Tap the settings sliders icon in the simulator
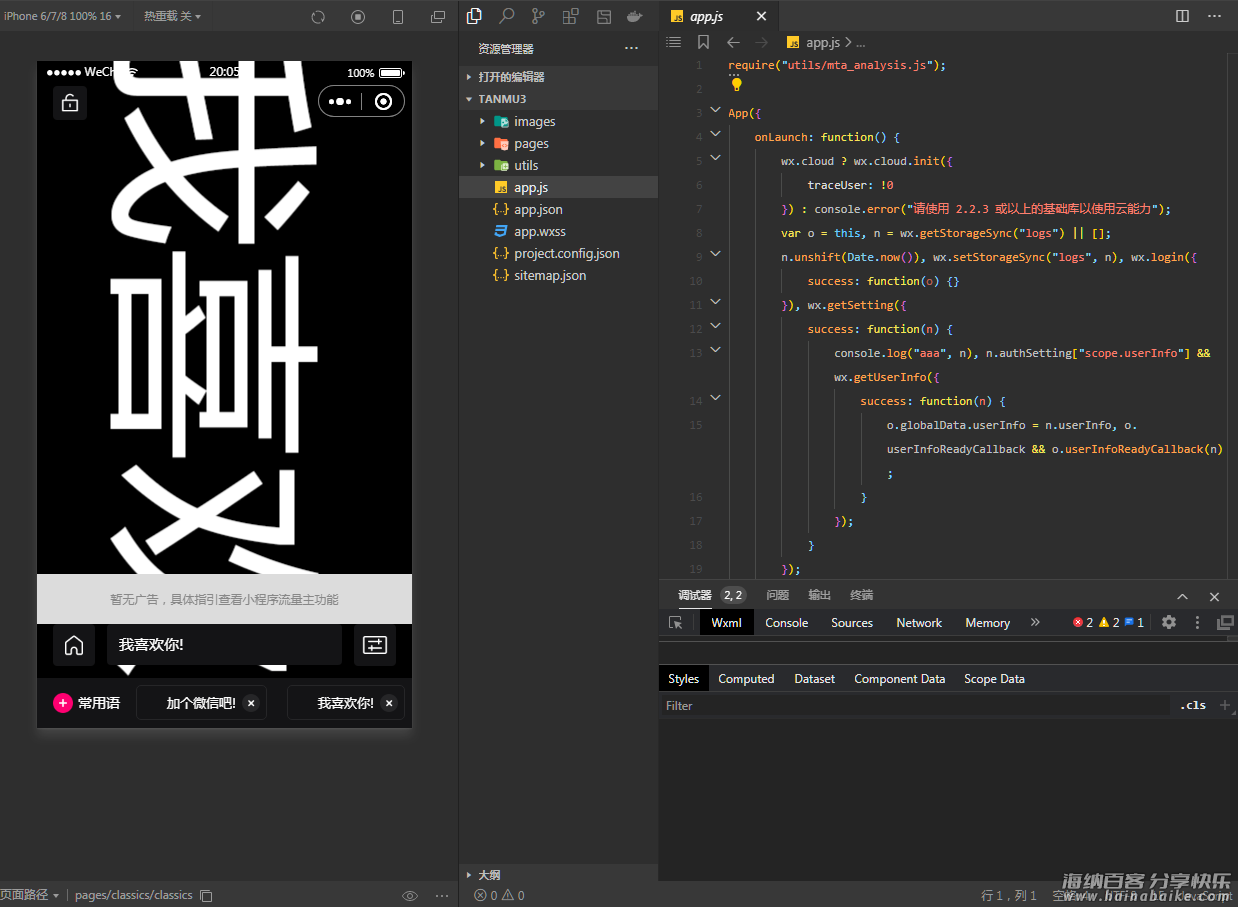Image resolution: width=1238 pixels, height=907 pixels. pyautogui.click(x=375, y=645)
